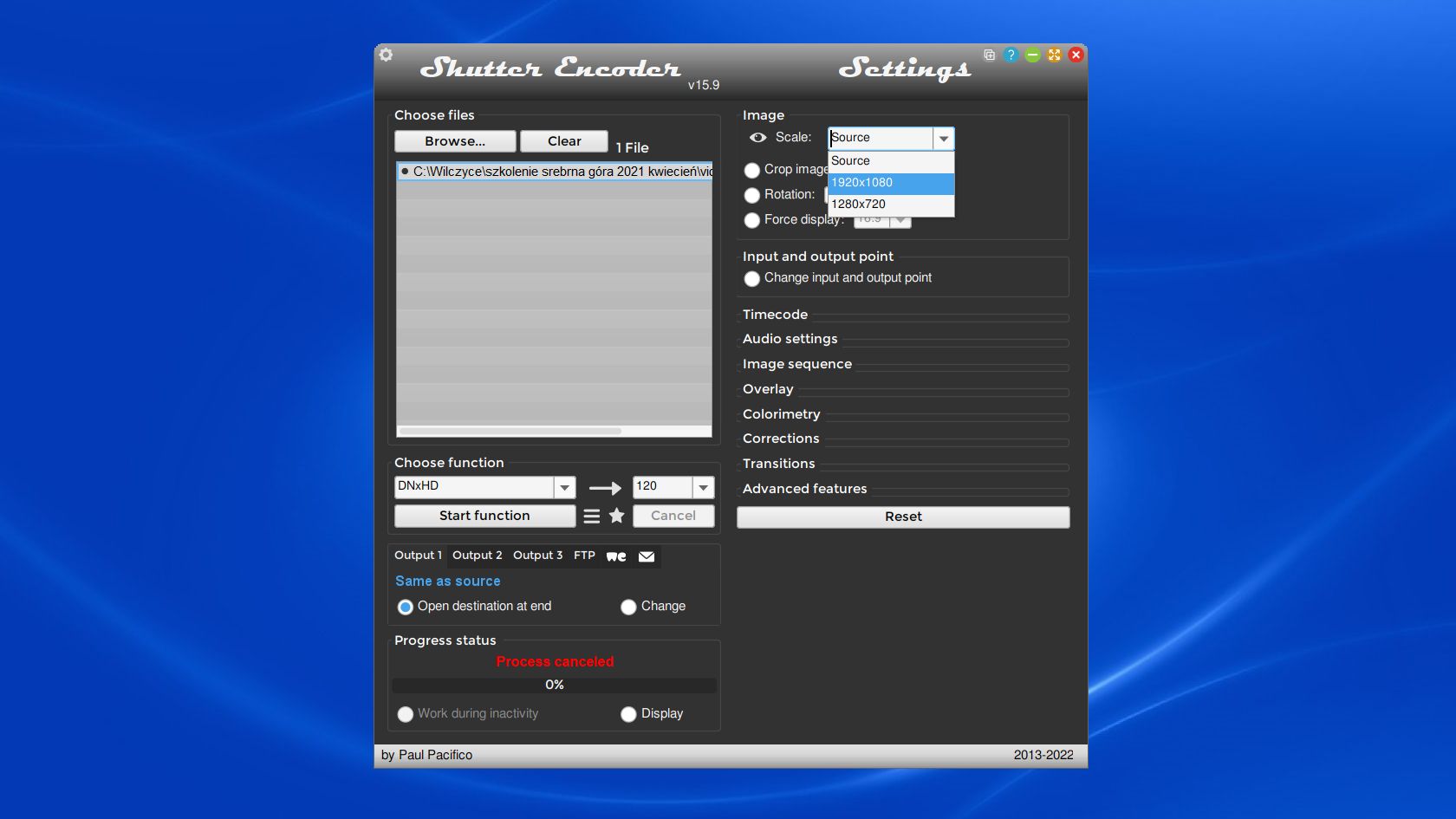The height and width of the screenshot is (819, 1456).
Task: Switch to the Output 1 tab
Action: coord(418,556)
